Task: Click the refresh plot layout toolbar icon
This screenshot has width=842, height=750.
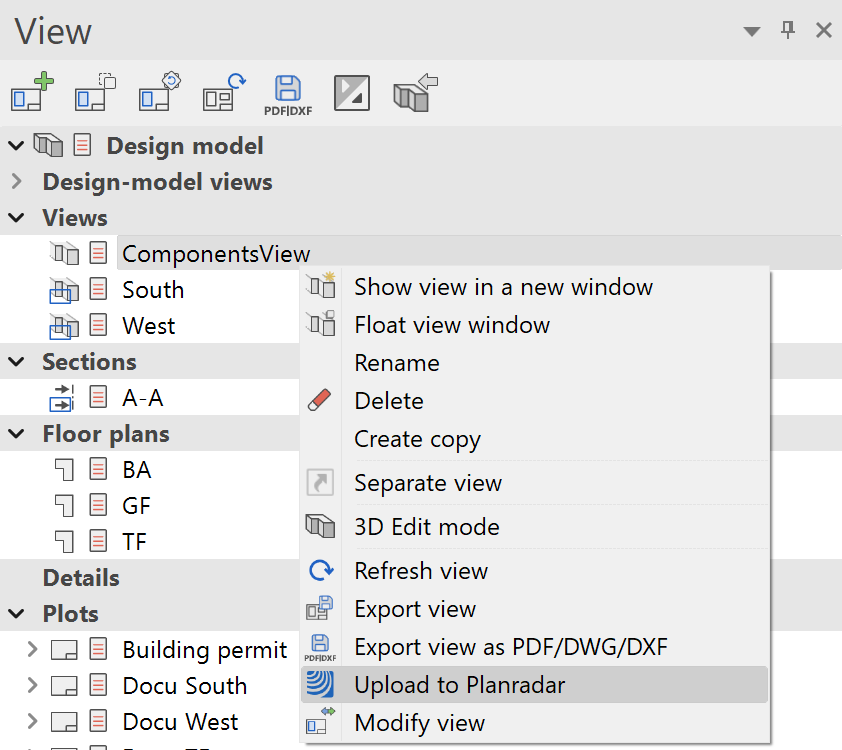Action: [x=223, y=93]
